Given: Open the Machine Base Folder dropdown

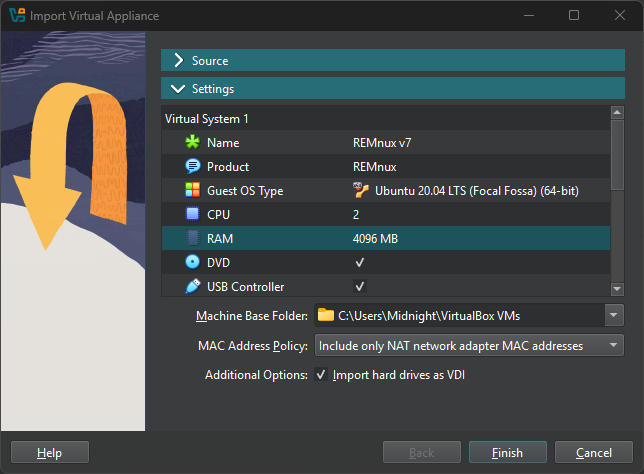Looking at the screenshot, I should tap(613, 316).
